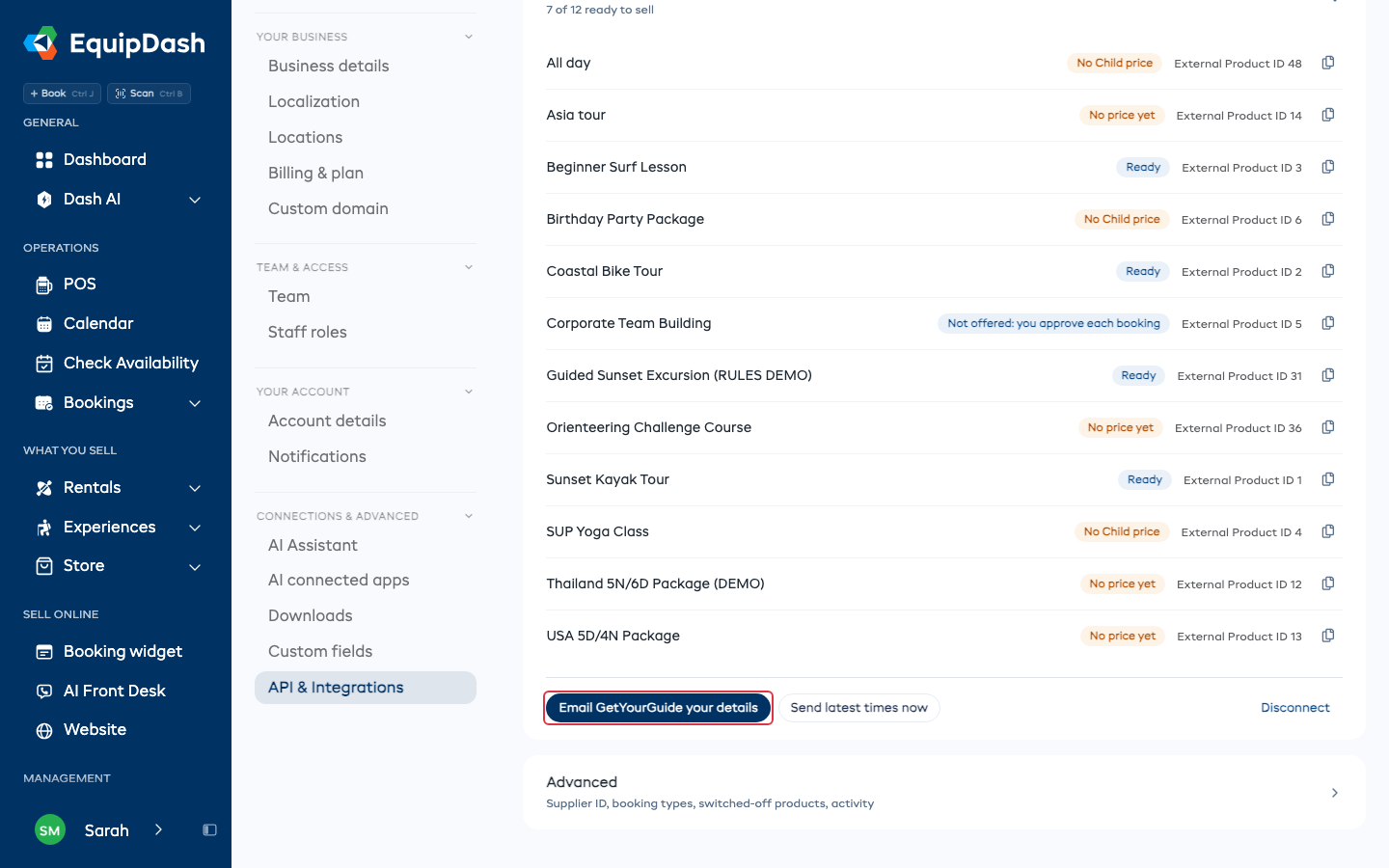Copy product ID for Thailand 5N/6D Package

point(1328,583)
